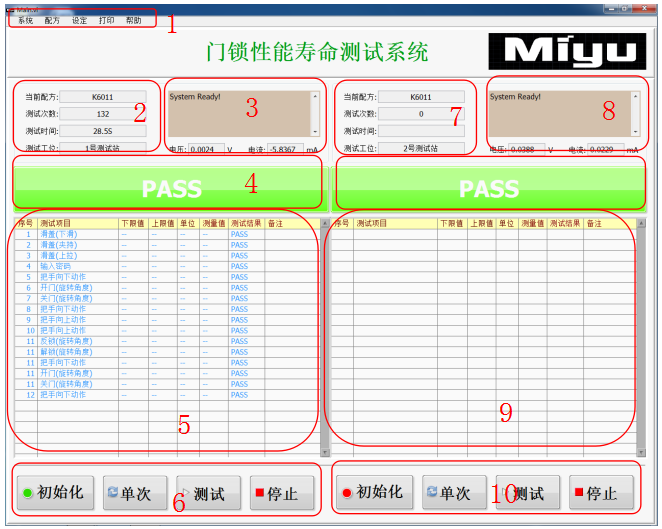Click the 测试结果 column header in the left table
This screenshot has width=662, height=529.
coord(245,223)
